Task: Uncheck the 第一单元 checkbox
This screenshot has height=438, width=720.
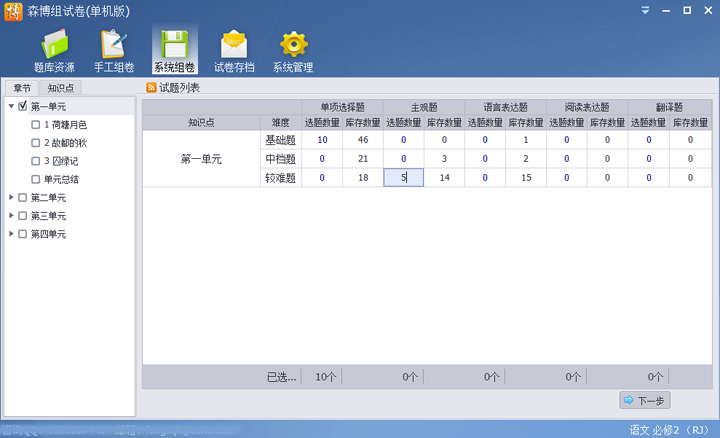Action: tap(23, 106)
